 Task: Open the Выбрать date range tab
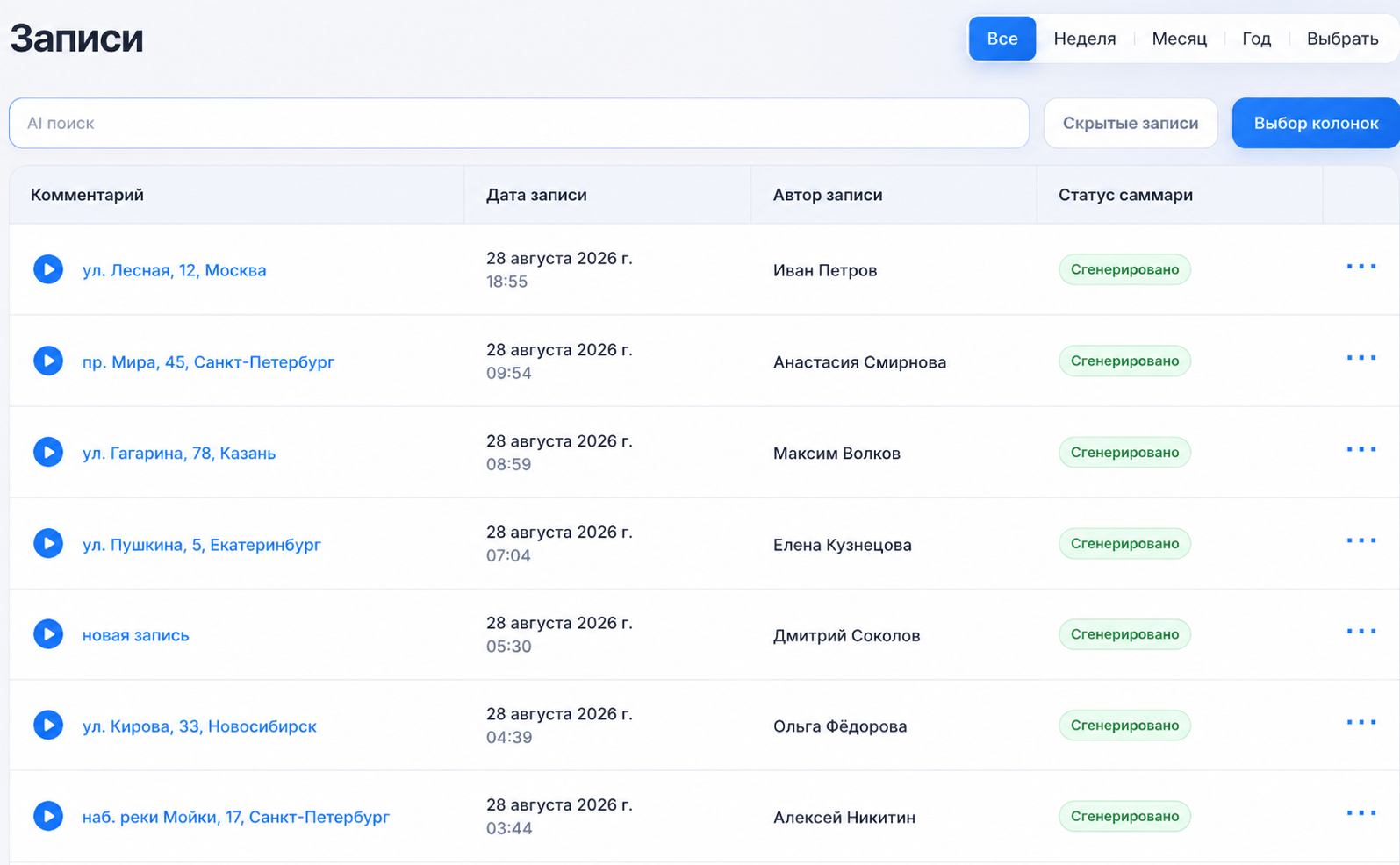point(1342,39)
